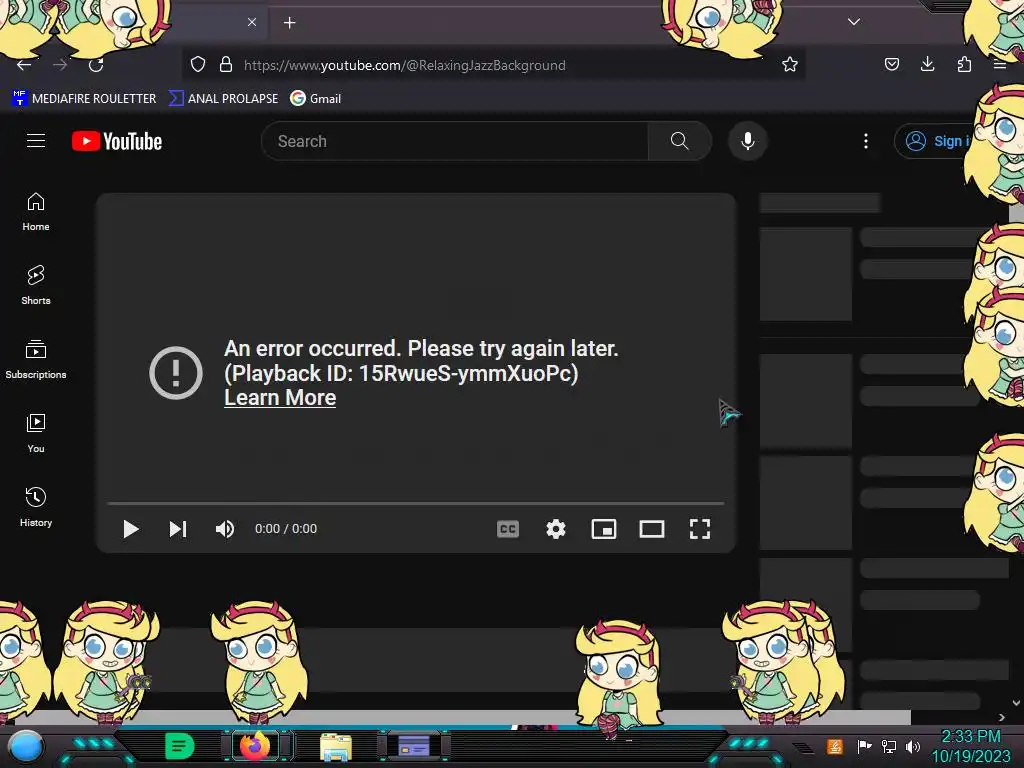Click the video progress bar

pyautogui.click(x=416, y=504)
